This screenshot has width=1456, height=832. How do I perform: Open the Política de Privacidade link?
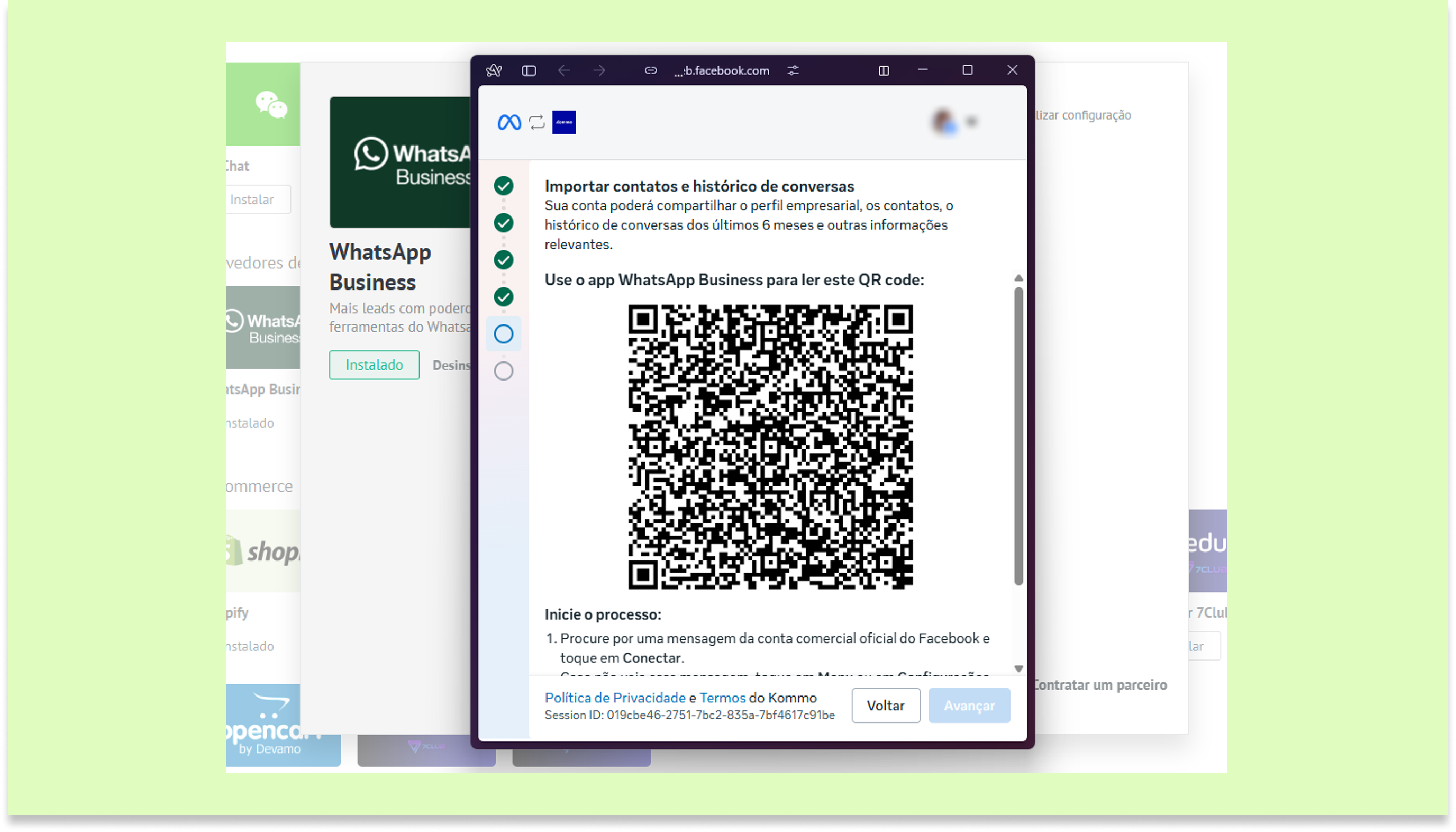614,697
